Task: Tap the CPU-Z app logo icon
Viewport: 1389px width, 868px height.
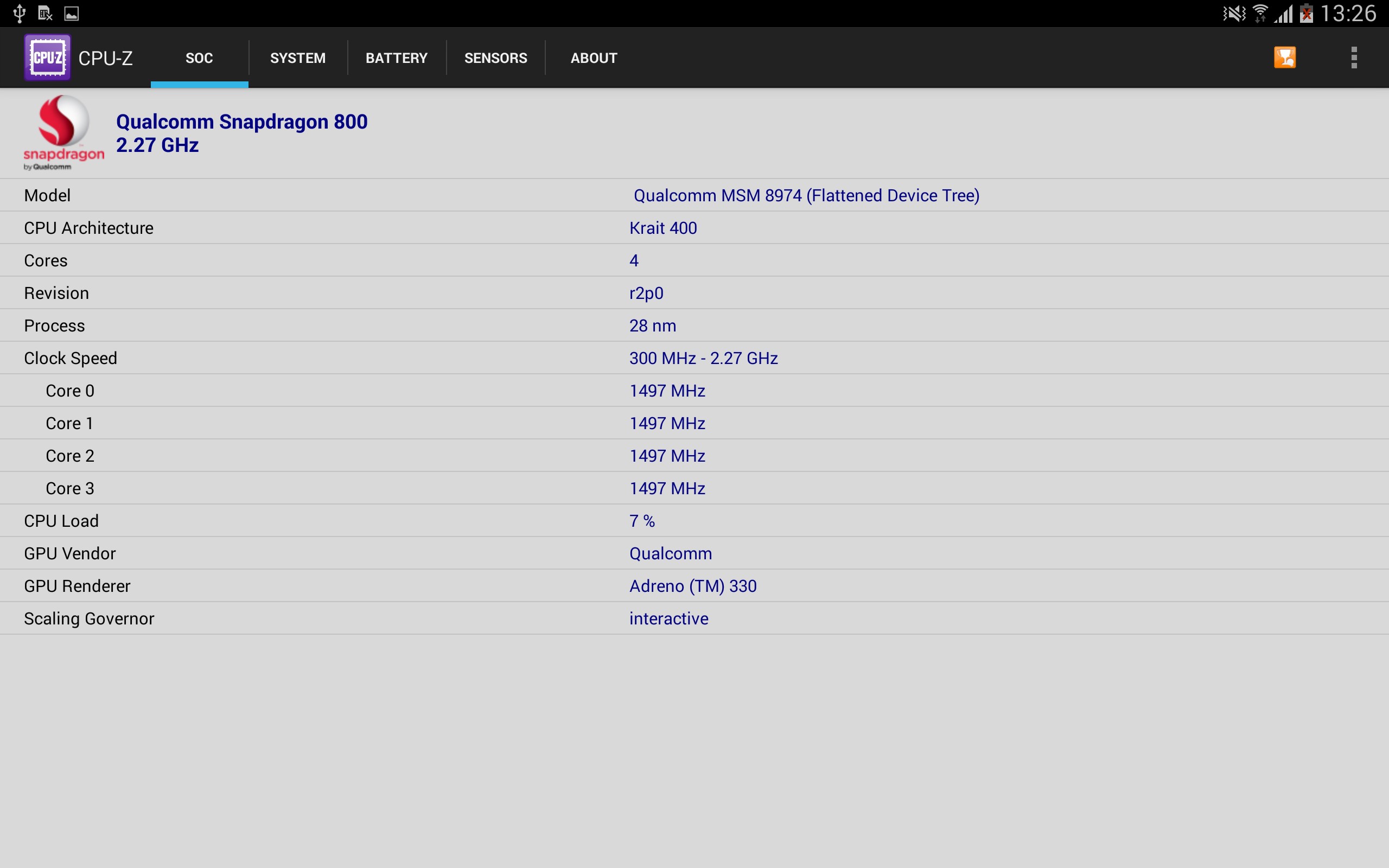Action: [x=47, y=58]
